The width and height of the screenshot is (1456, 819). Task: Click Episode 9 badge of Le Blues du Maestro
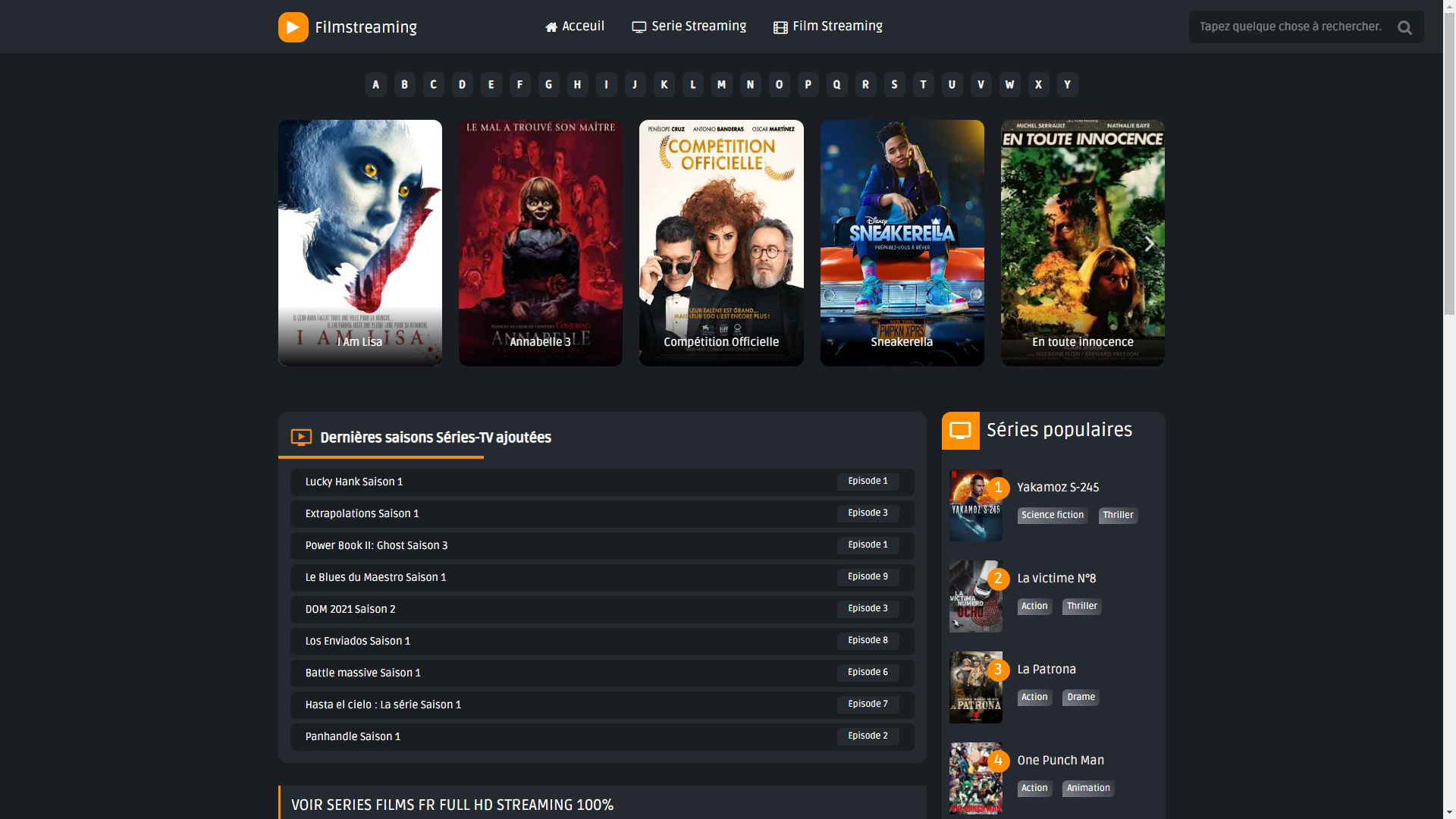coord(868,577)
